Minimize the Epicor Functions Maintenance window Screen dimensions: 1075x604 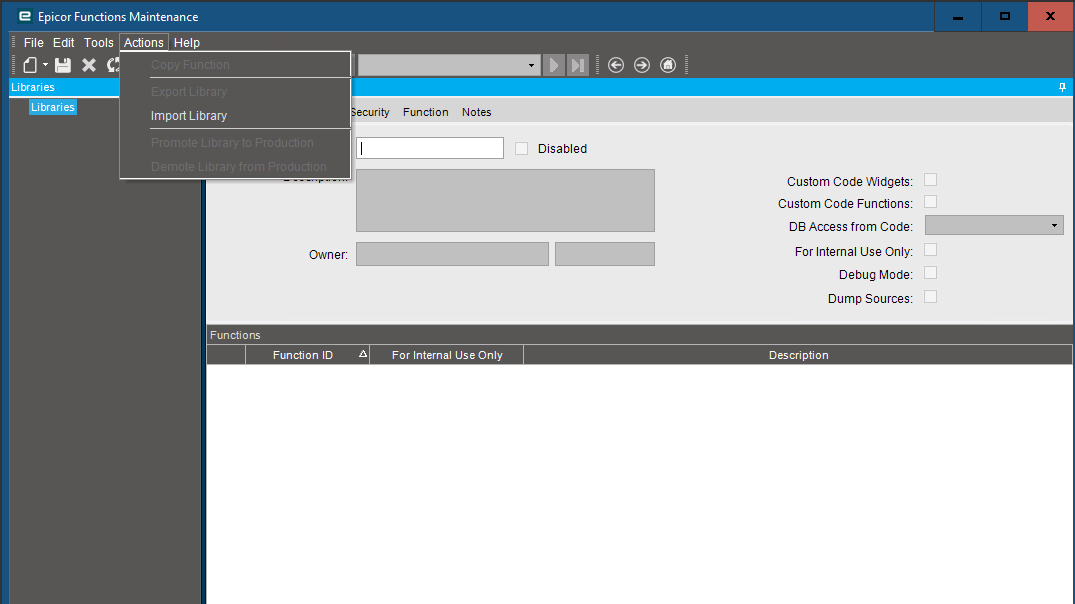958,16
